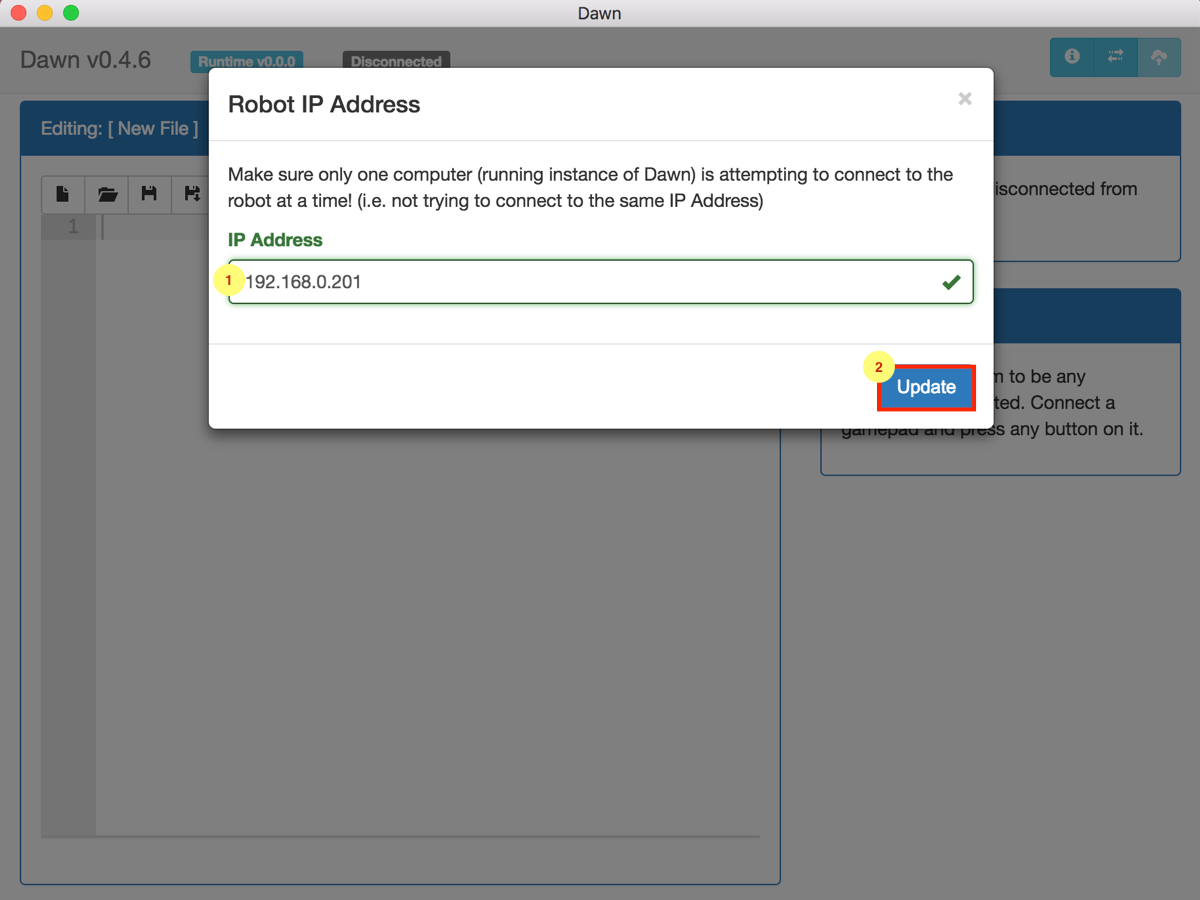Click the macOS green fullscreen button
The height and width of the screenshot is (900, 1200).
click(70, 13)
